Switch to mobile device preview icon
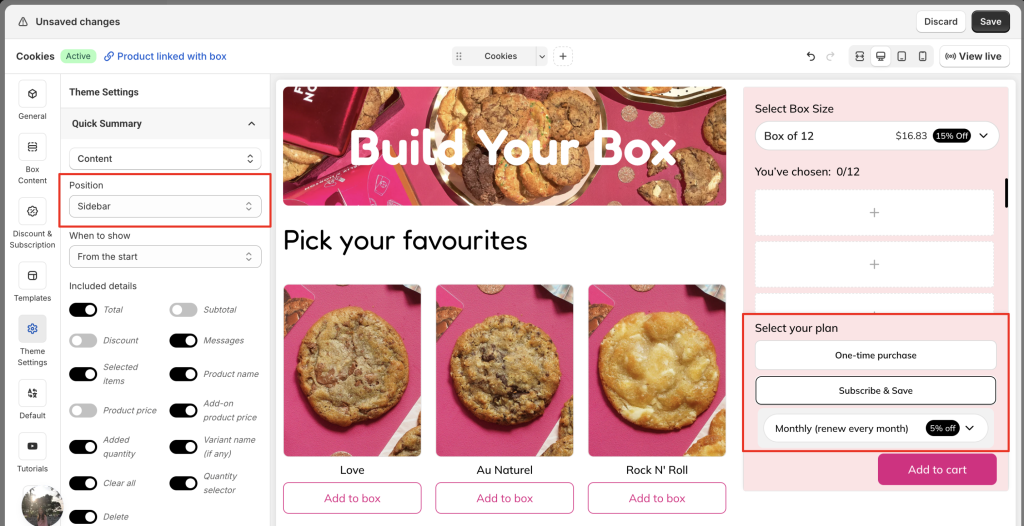The height and width of the screenshot is (526, 1024). click(922, 57)
